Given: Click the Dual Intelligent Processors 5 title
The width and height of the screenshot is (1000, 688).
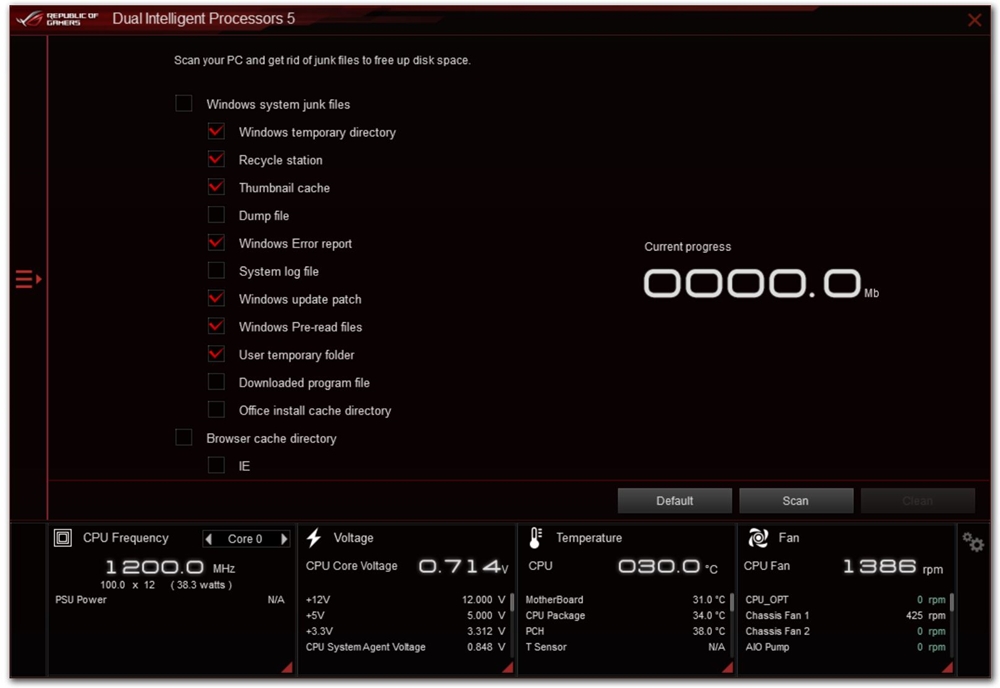Looking at the screenshot, I should pyautogui.click(x=203, y=18).
